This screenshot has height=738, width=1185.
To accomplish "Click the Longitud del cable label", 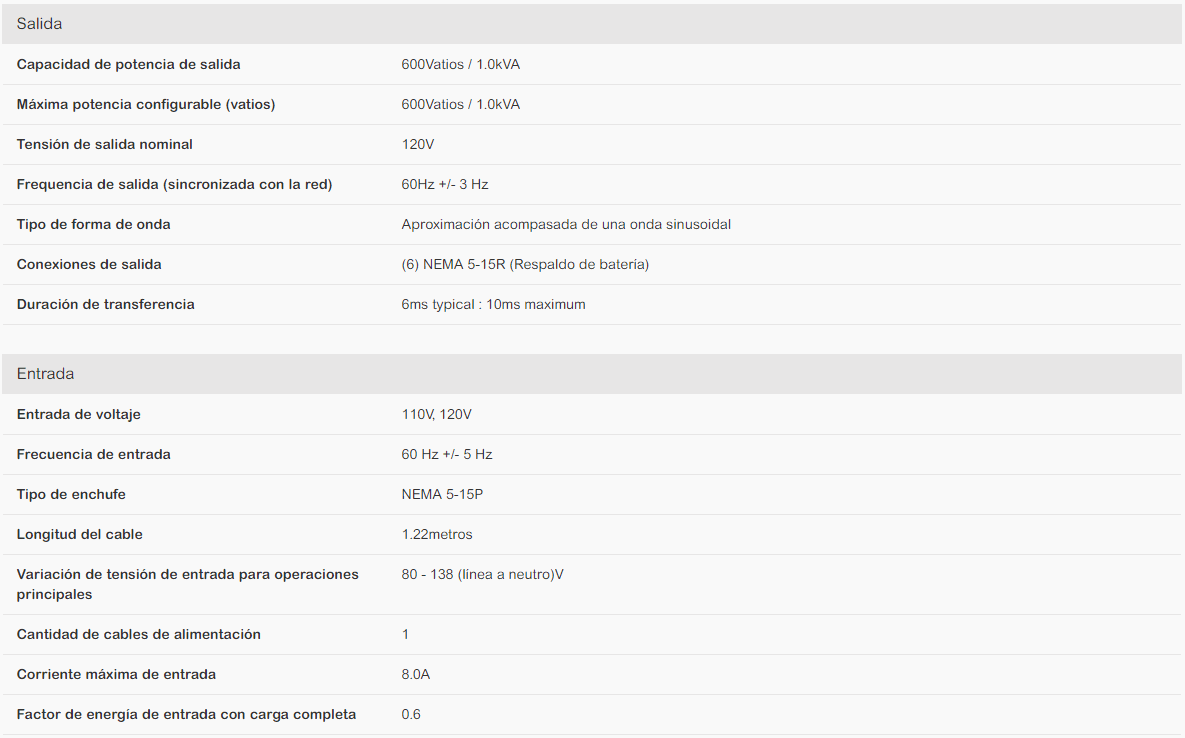I will click(x=79, y=534).
